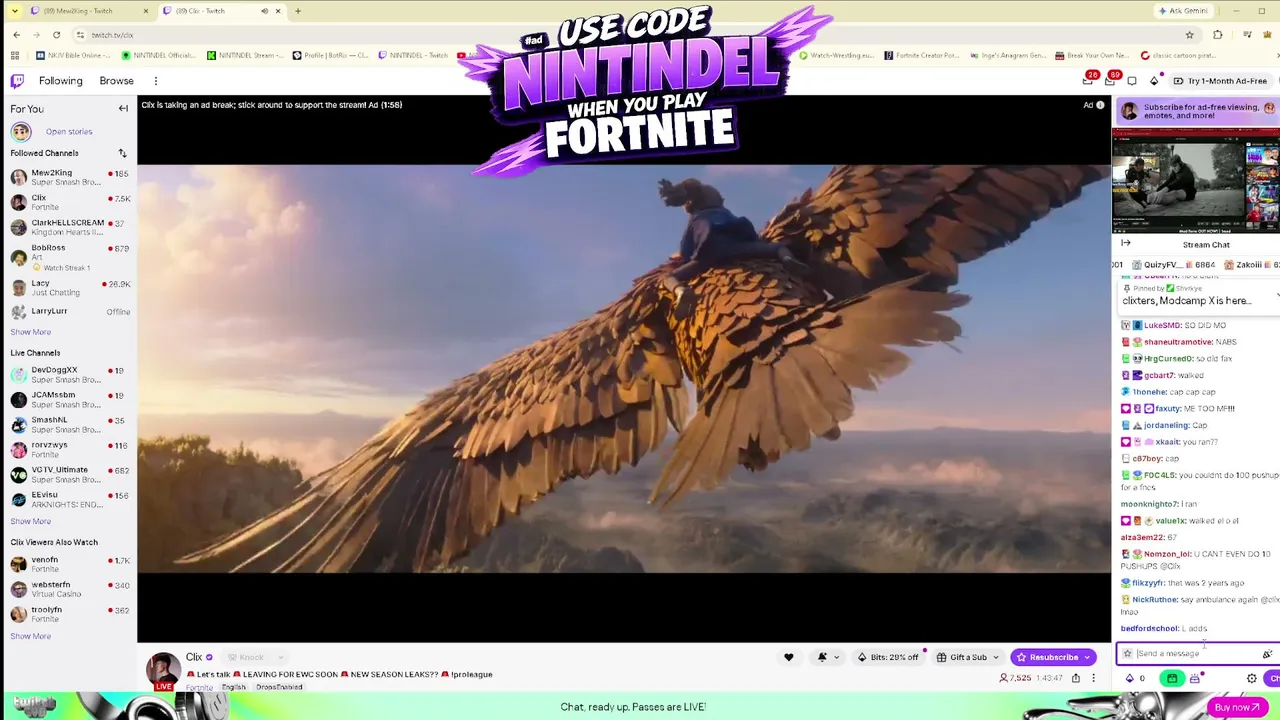
Task: Open channel points green chest icon
Action: click(1172, 678)
